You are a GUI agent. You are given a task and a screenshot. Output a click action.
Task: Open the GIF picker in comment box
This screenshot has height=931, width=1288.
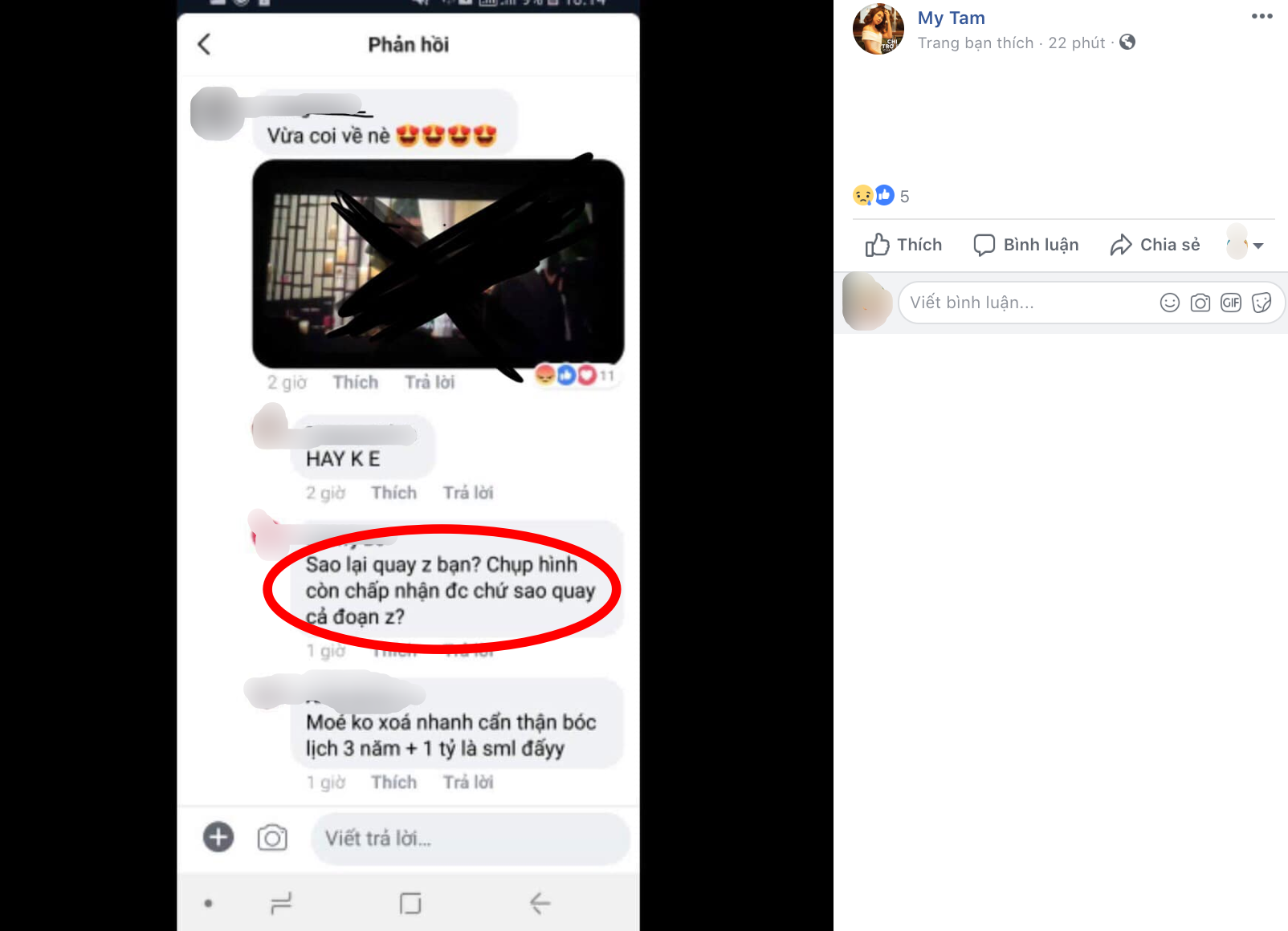click(x=1231, y=303)
